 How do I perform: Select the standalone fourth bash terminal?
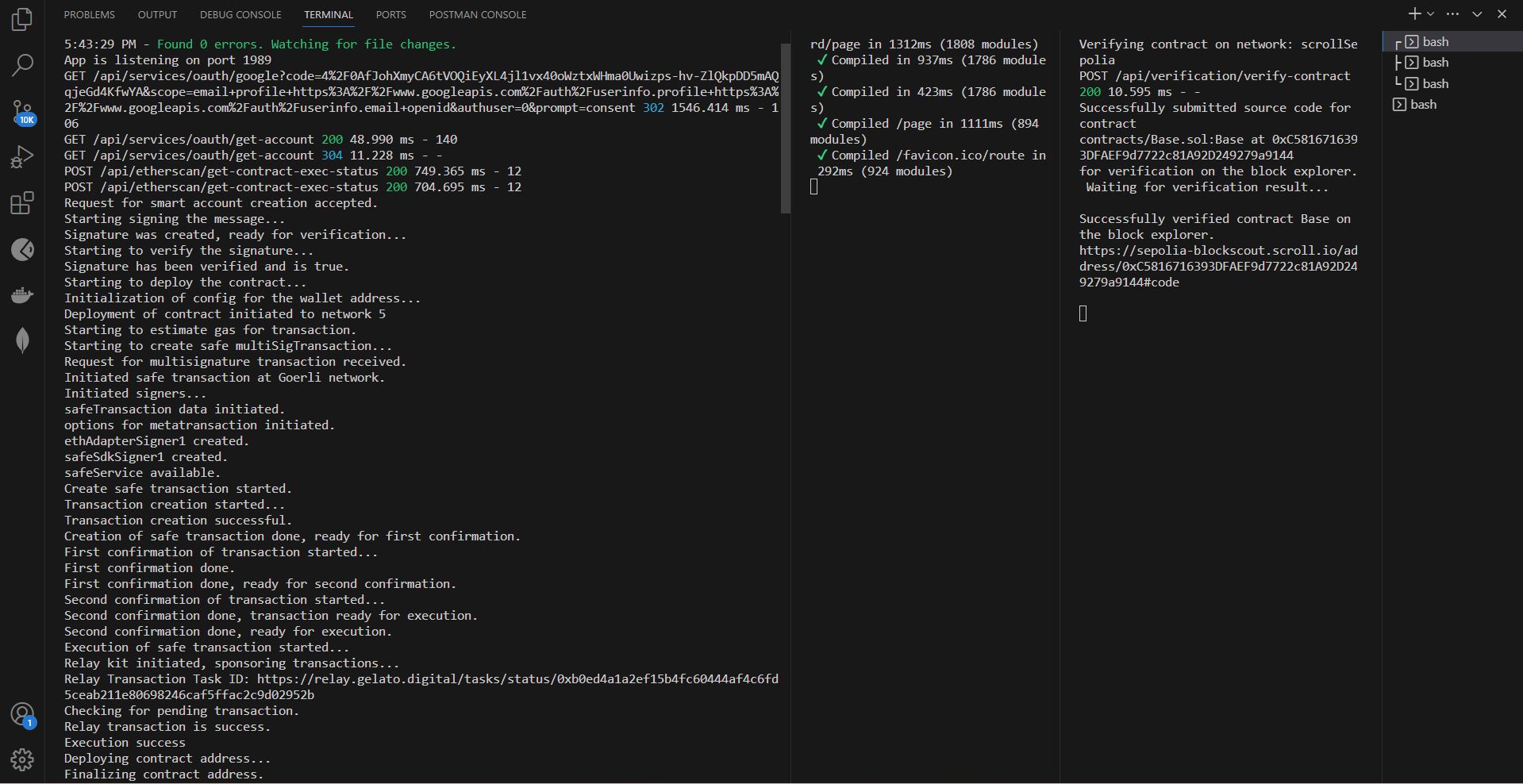(1452, 104)
